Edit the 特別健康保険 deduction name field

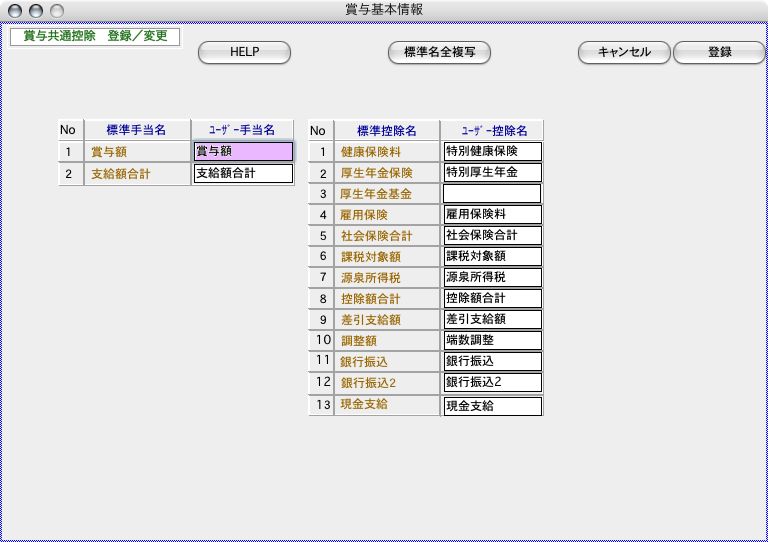(492, 152)
